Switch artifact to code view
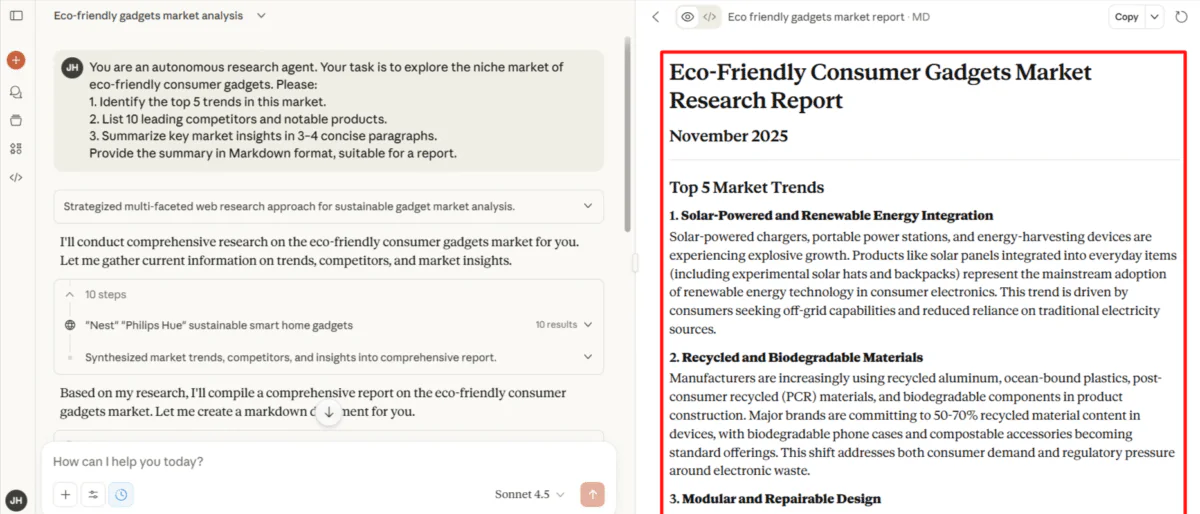The width and height of the screenshot is (1200, 514). click(x=709, y=17)
